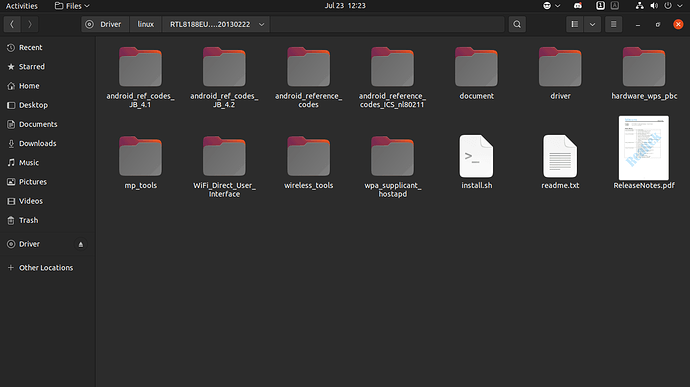Go to the Driver path segment

pos(105,24)
